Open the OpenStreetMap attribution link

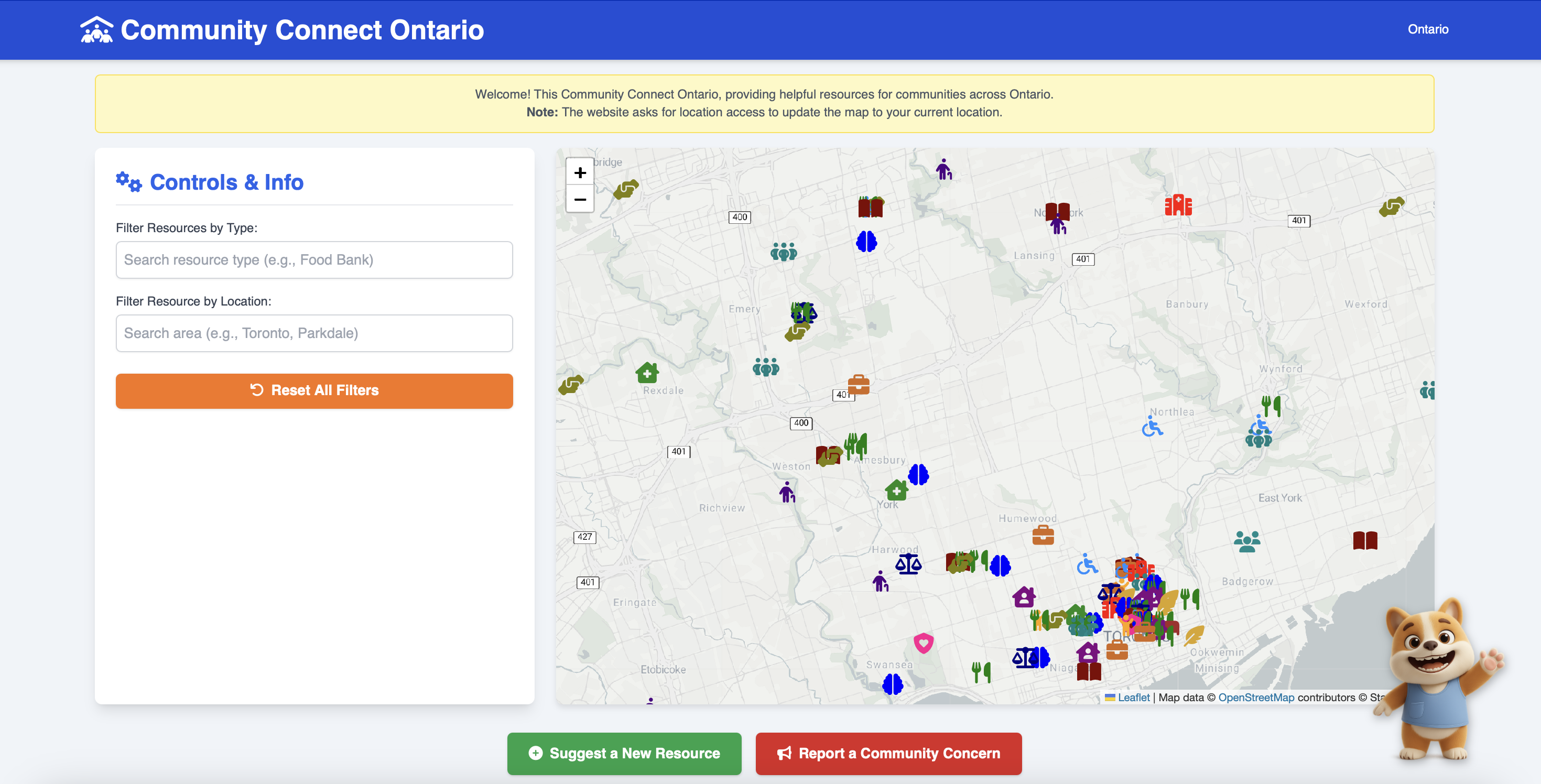point(1256,698)
